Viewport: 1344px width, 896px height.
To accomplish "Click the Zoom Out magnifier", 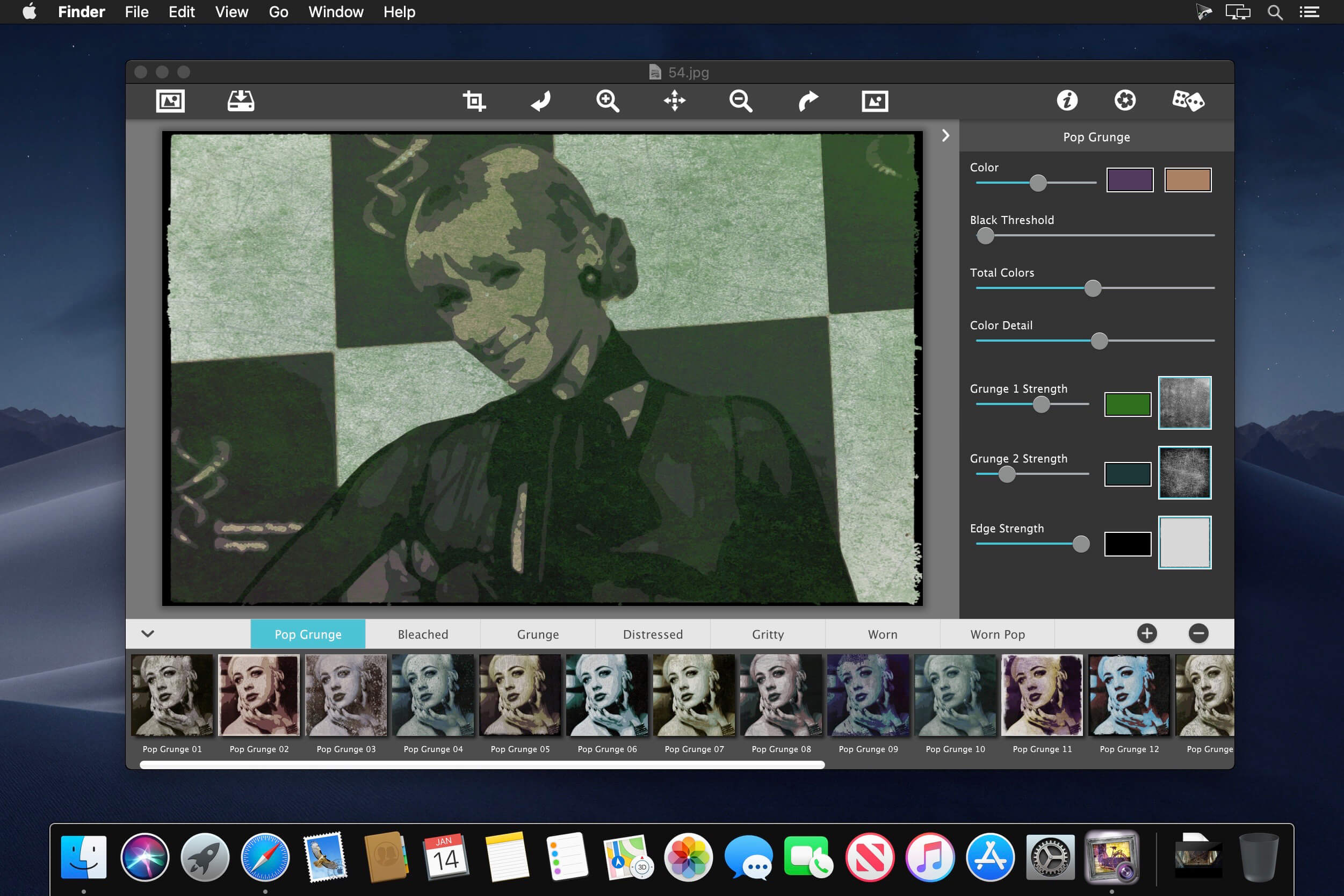I will 741,101.
